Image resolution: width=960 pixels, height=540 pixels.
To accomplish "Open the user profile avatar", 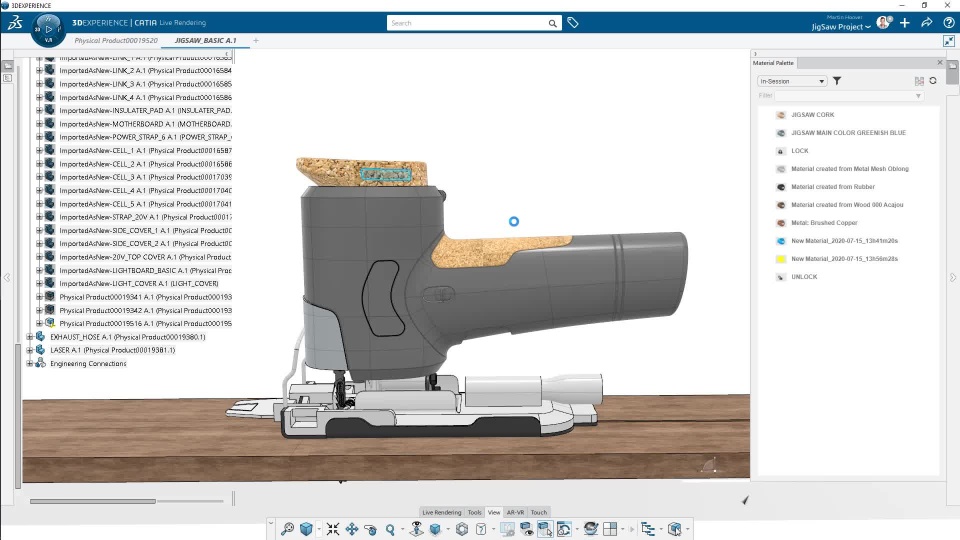I will pyautogui.click(x=883, y=23).
